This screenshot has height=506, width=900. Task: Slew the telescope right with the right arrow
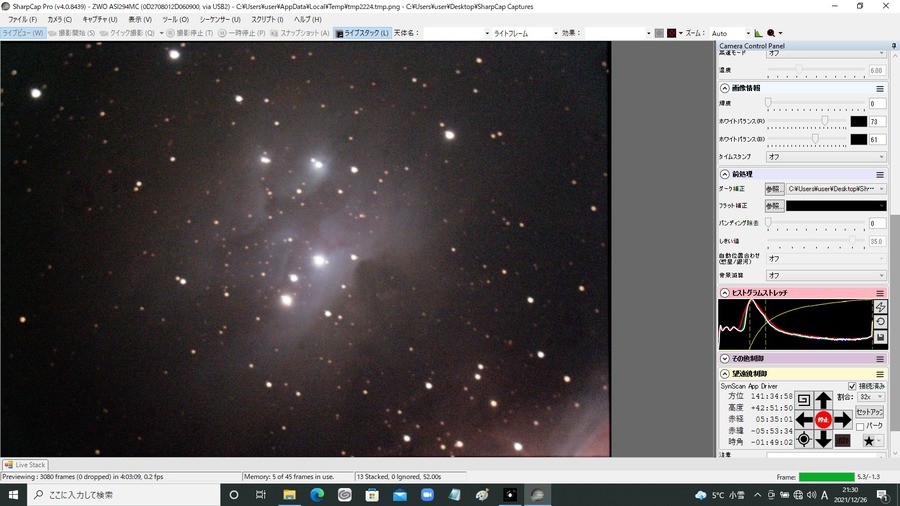(x=843, y=419)
